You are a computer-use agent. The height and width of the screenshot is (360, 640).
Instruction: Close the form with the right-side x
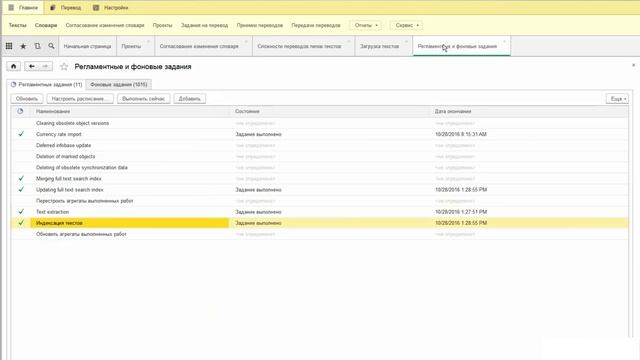pos(633,65)
